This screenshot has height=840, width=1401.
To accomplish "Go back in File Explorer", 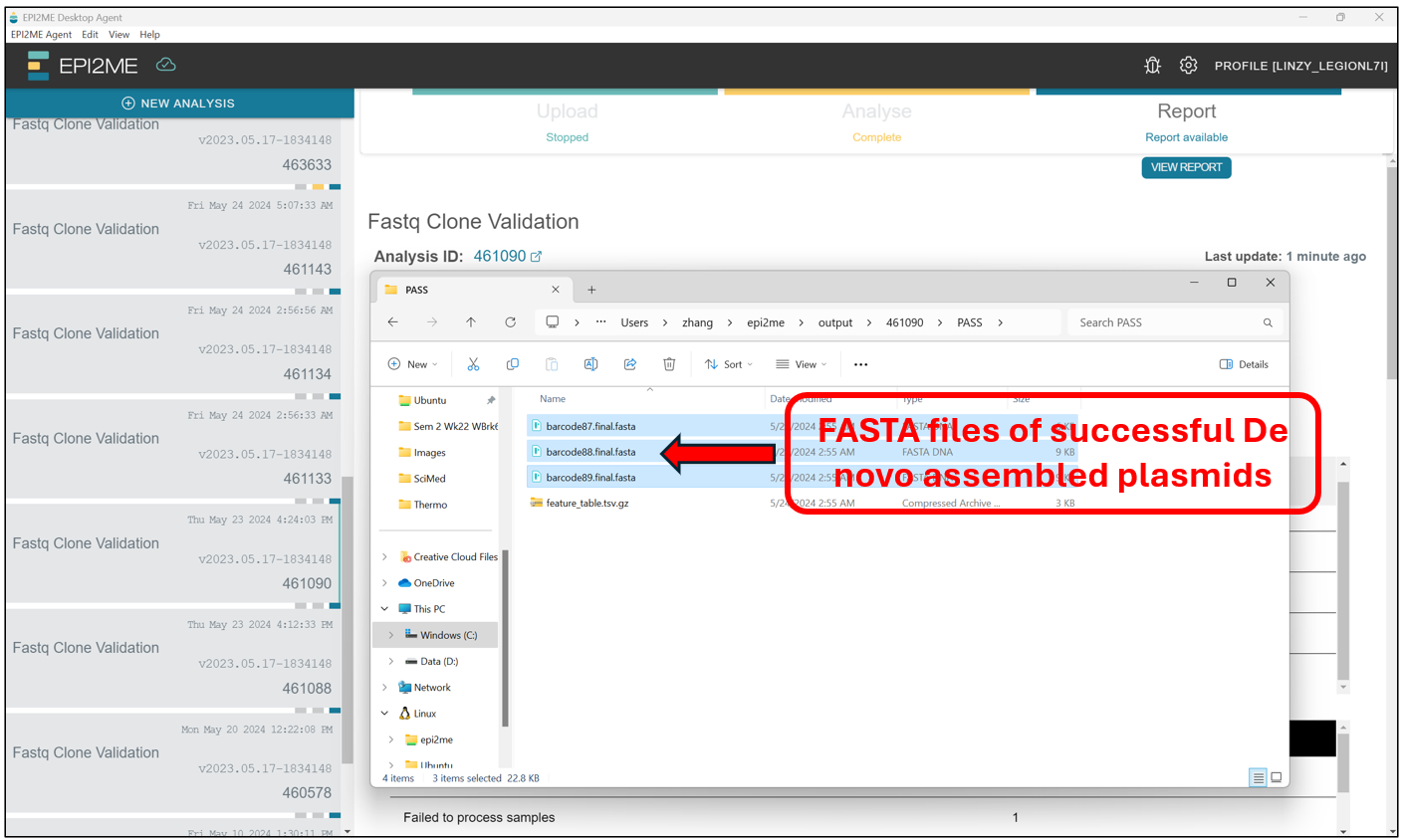I will pos(392,322).
